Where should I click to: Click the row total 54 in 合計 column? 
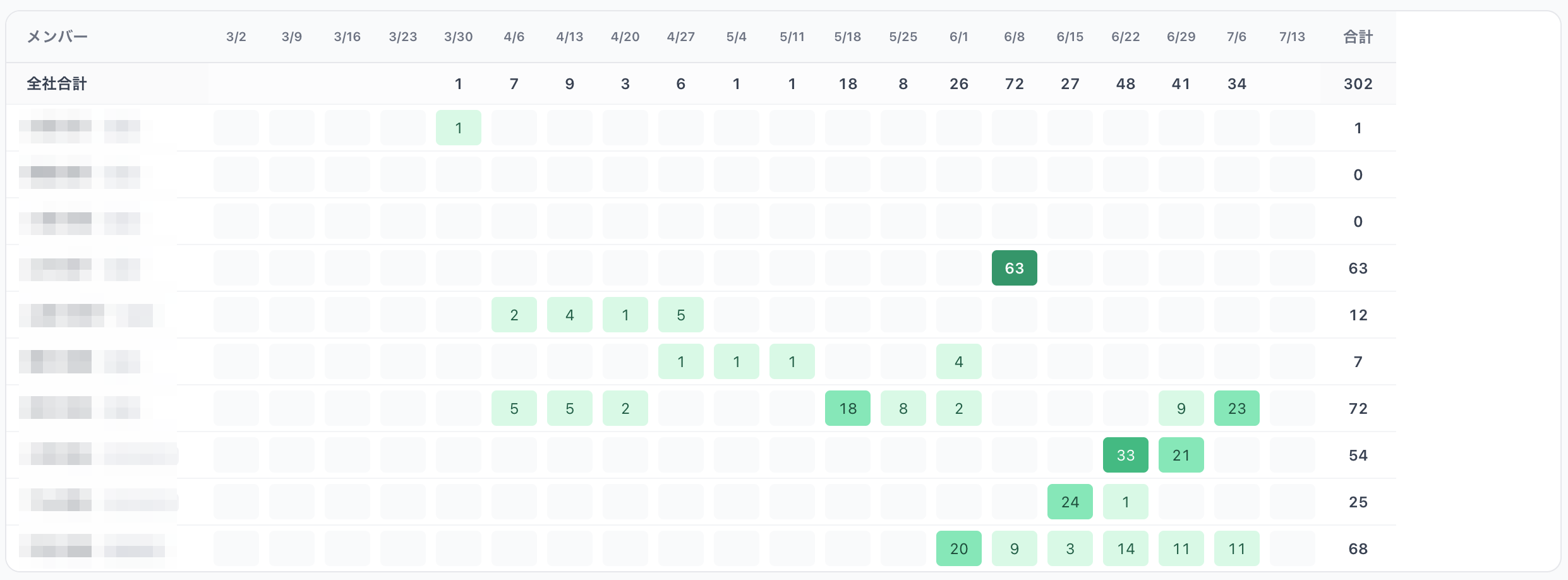[1358, 456]
